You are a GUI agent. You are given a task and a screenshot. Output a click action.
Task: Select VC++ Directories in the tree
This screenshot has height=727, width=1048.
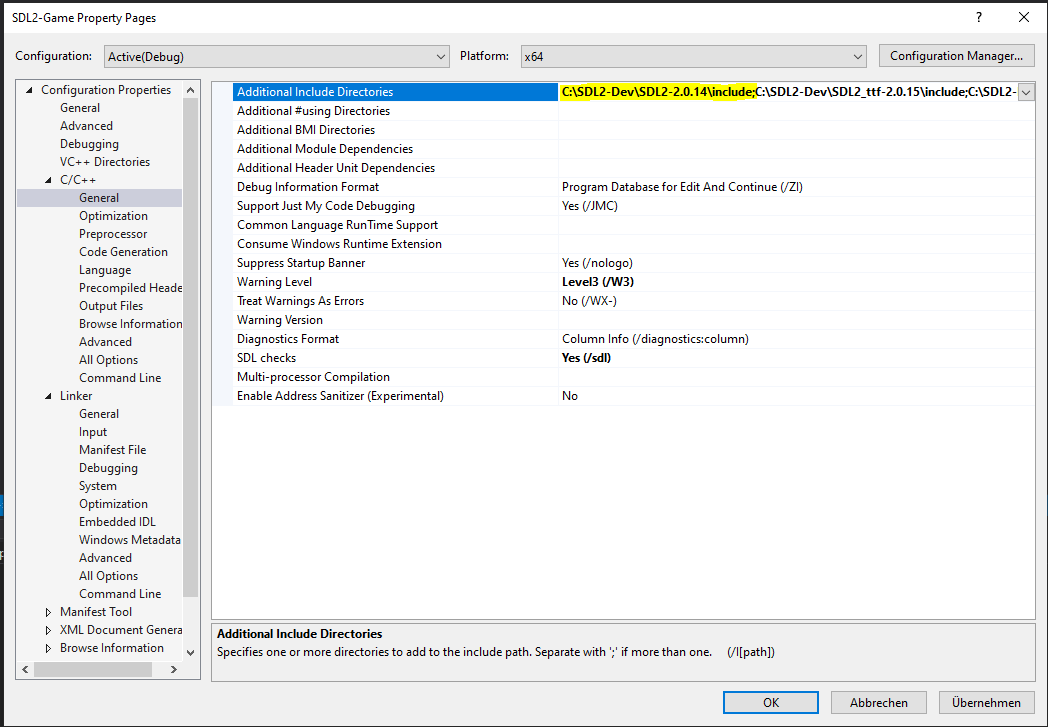pyautogui.click(x=104, y=162)
